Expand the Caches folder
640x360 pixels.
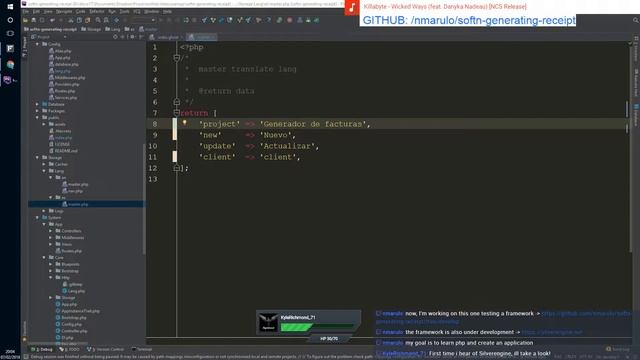(x=44, y=164)
